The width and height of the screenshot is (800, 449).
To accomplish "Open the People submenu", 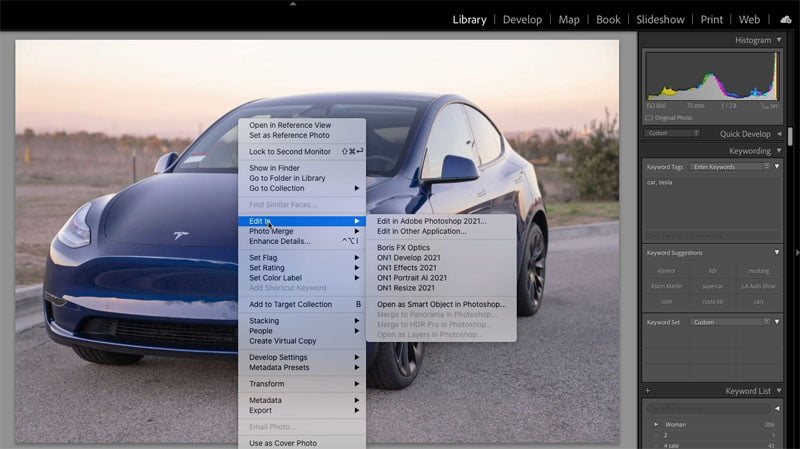I will pyautogui.click(x=302, y=331).
